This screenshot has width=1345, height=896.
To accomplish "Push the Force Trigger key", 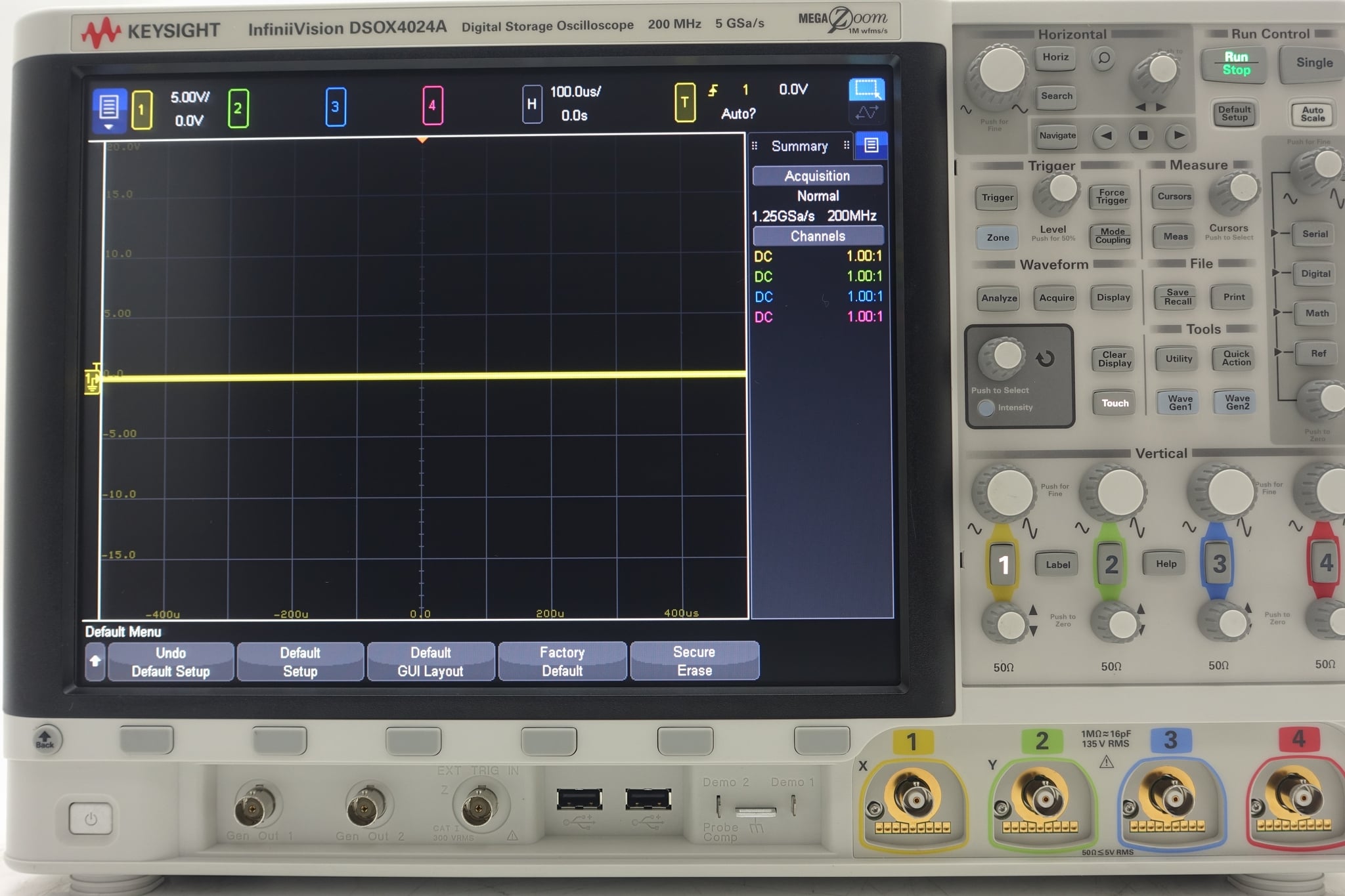I will pyautogui.click(x=1111, y=197).
